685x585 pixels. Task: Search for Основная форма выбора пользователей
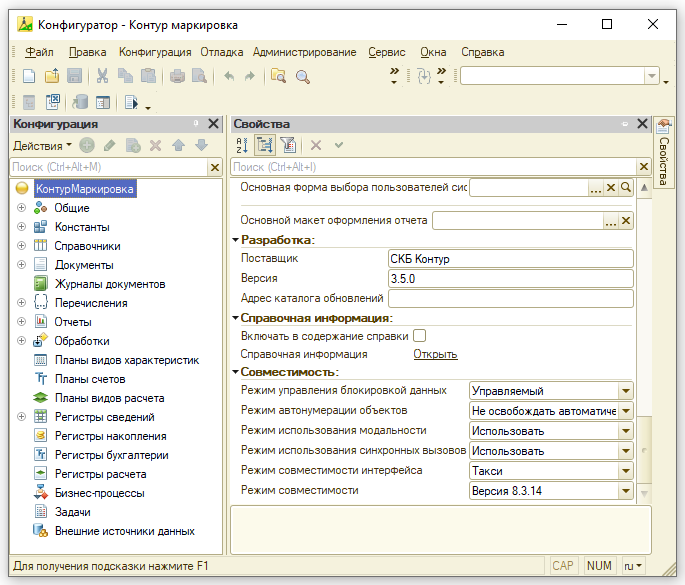pyautogui.click(x=626, y=187)
